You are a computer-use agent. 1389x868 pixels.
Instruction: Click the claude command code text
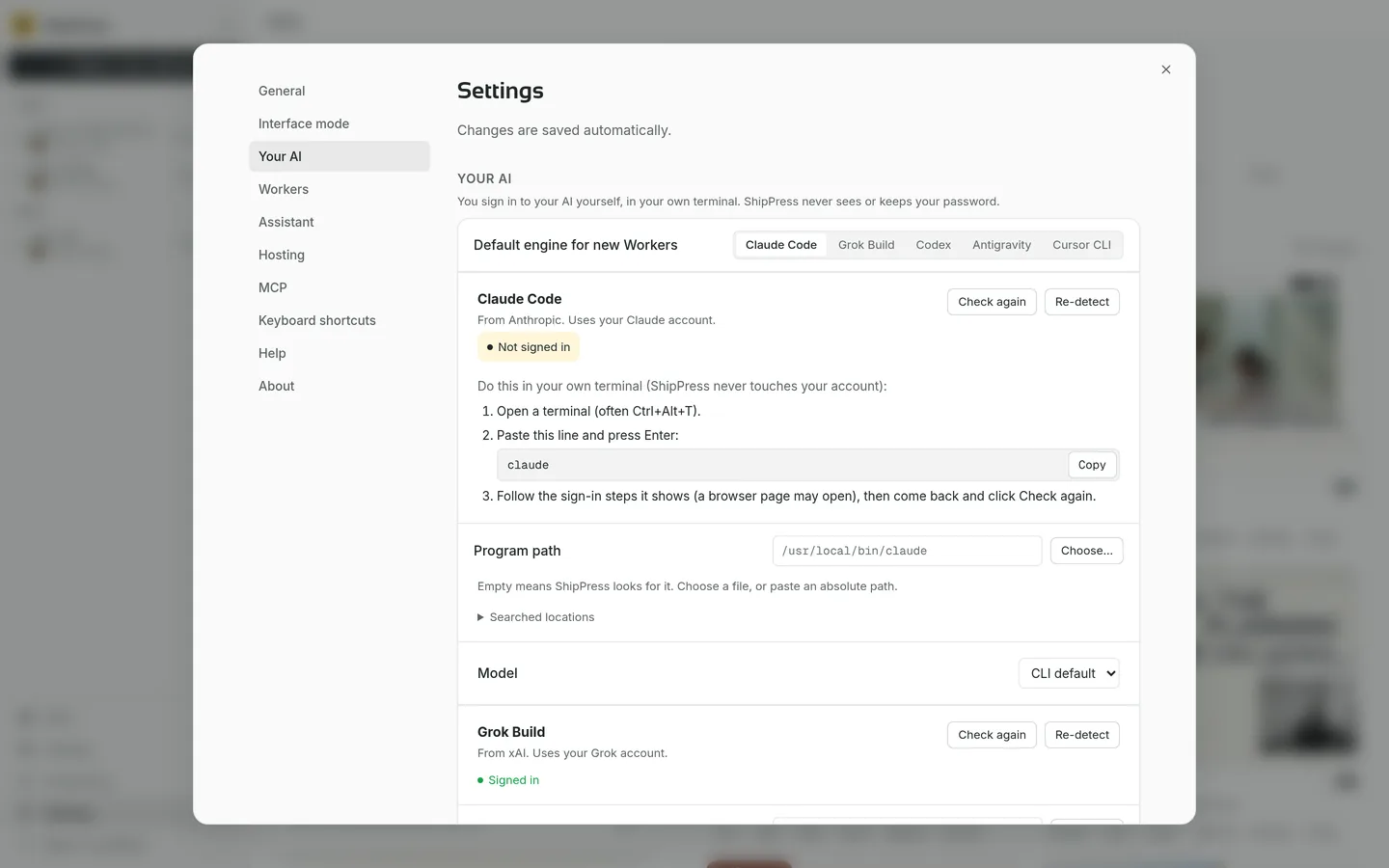tap(528, 465)
